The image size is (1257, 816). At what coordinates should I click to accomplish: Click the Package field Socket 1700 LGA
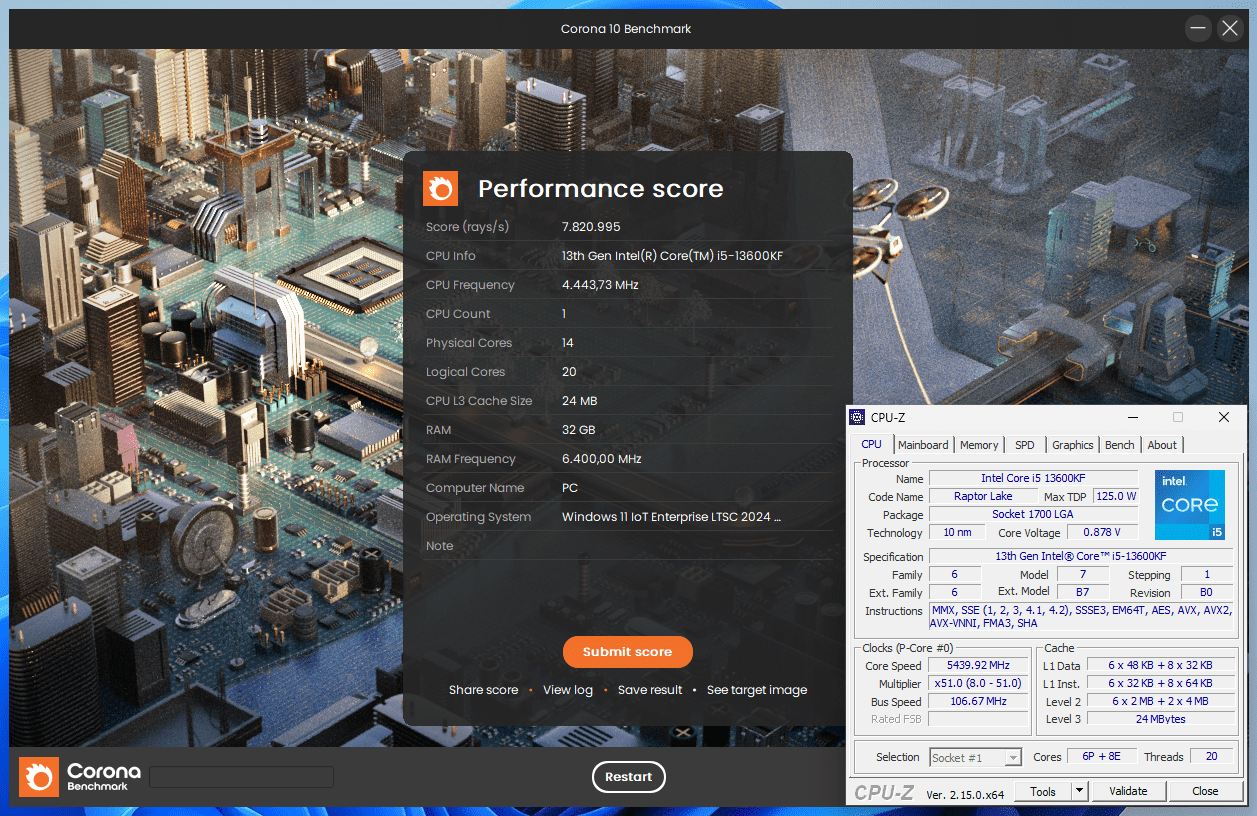(x=1033, y=514)
